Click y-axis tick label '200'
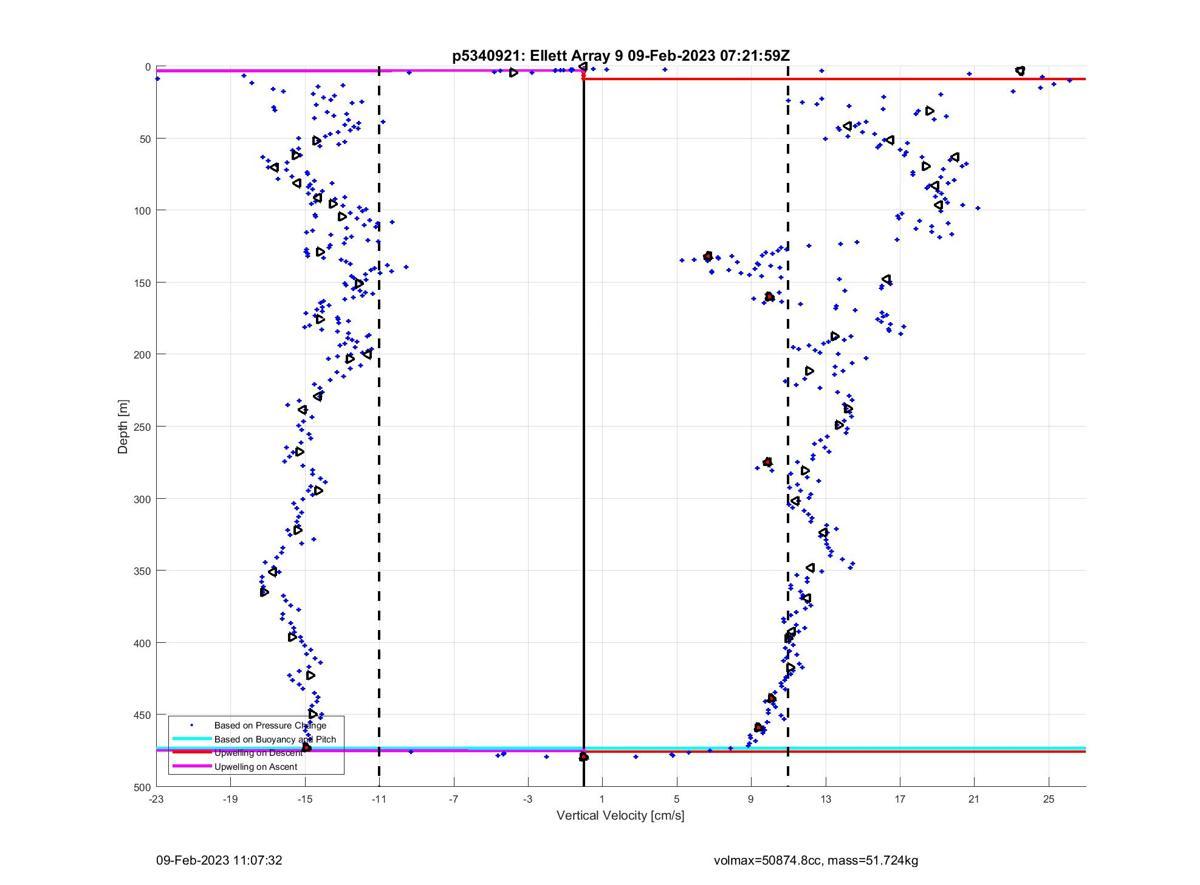Viewport: 1200px width, 885px height. pos(142,355)
